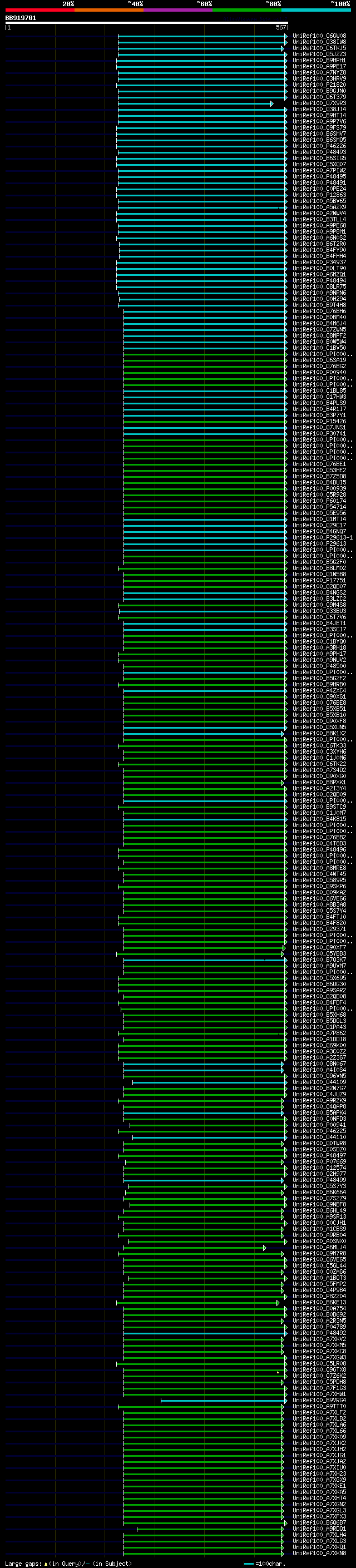Select hit label UniRef100_C0PE24
The width and height of the screenshot is (356, 1568).
pos(319,189)
